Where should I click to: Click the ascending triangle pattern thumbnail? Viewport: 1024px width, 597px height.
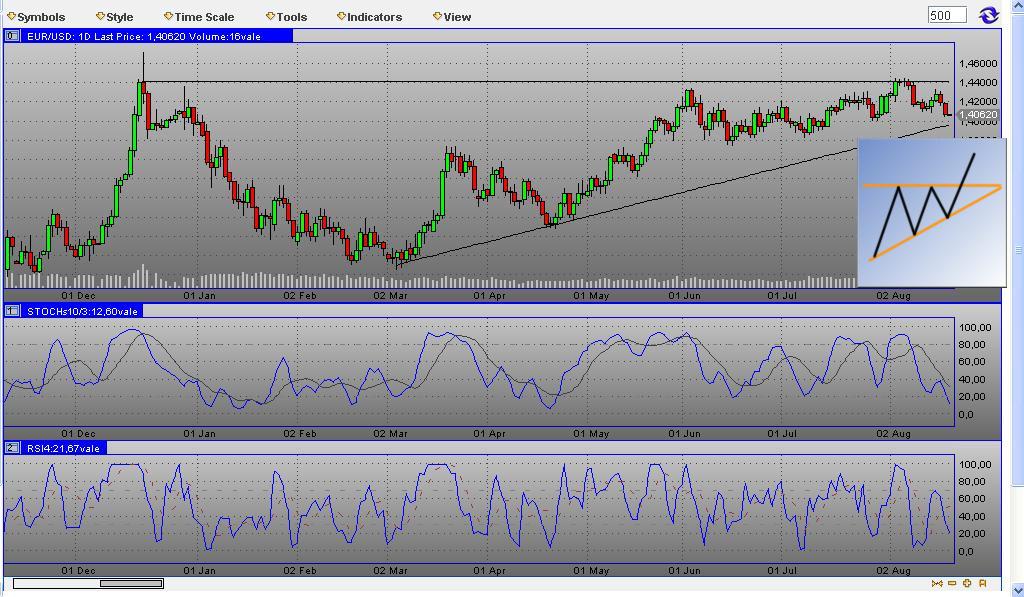pyautogui.click(x=932, y=212)
